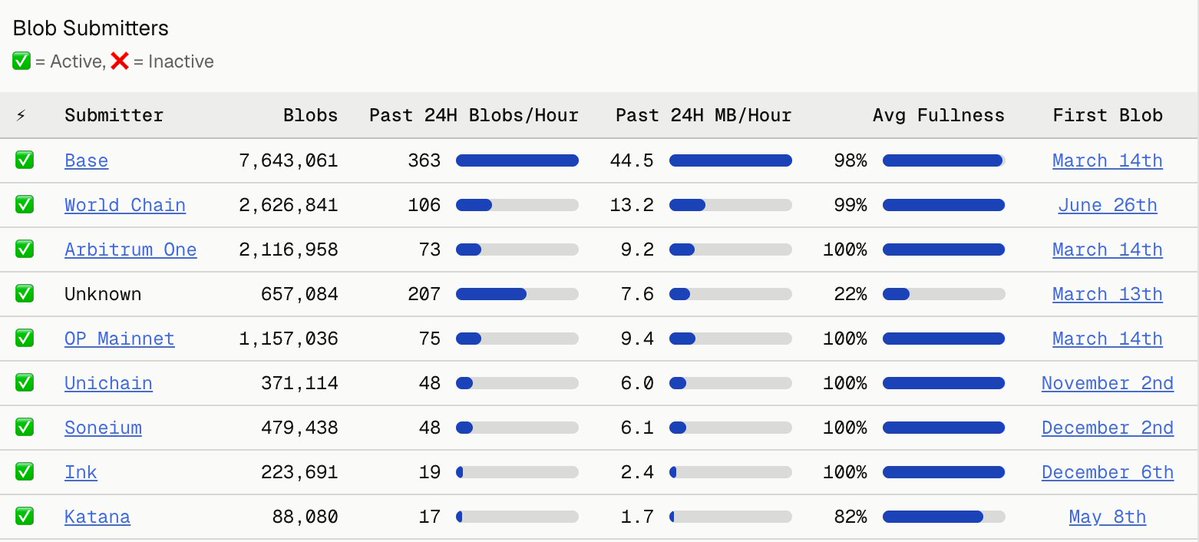1199x542 pixels.
Task: Click the active status icon for World Chain
Action: pos(24,204)
